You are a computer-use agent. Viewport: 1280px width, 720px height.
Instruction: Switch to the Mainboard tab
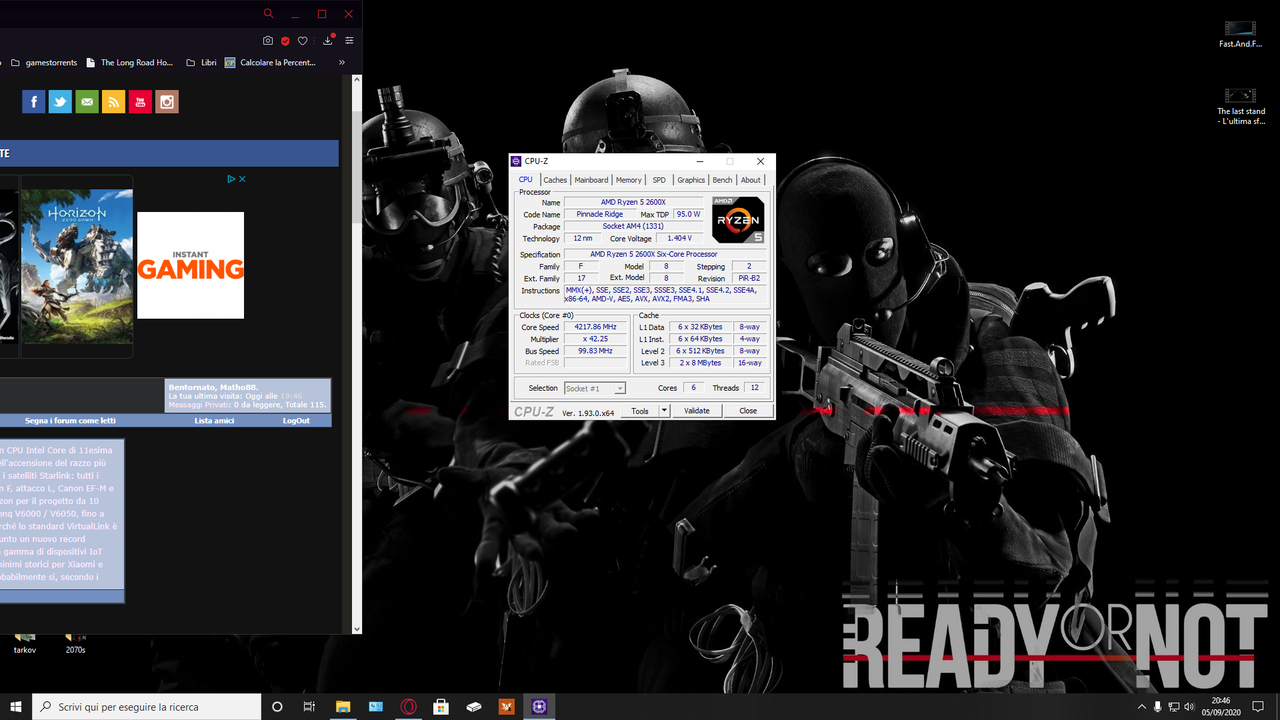(x=591, y=180)
